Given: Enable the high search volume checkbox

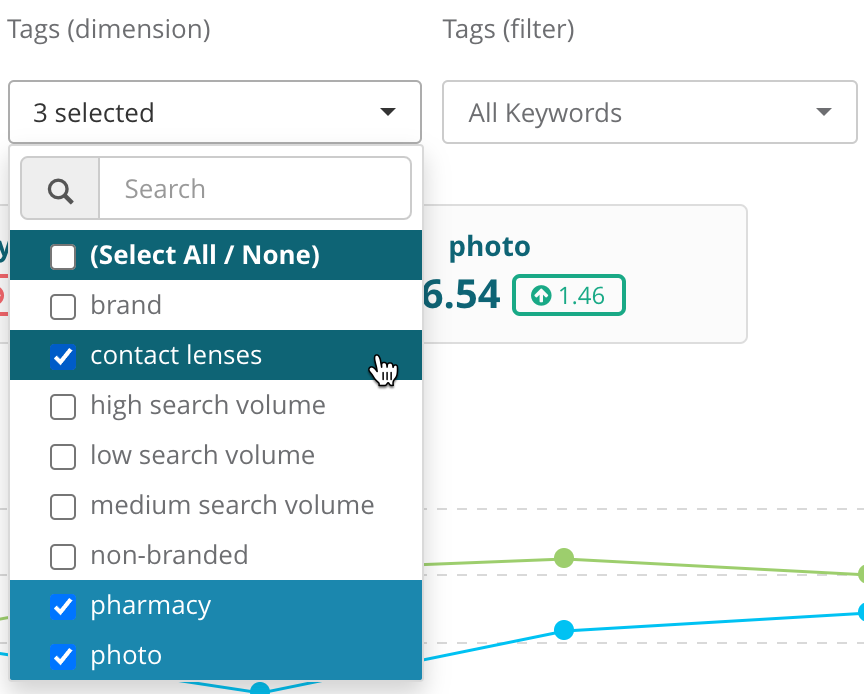Looking at the screenshot, I should [63, 406].
